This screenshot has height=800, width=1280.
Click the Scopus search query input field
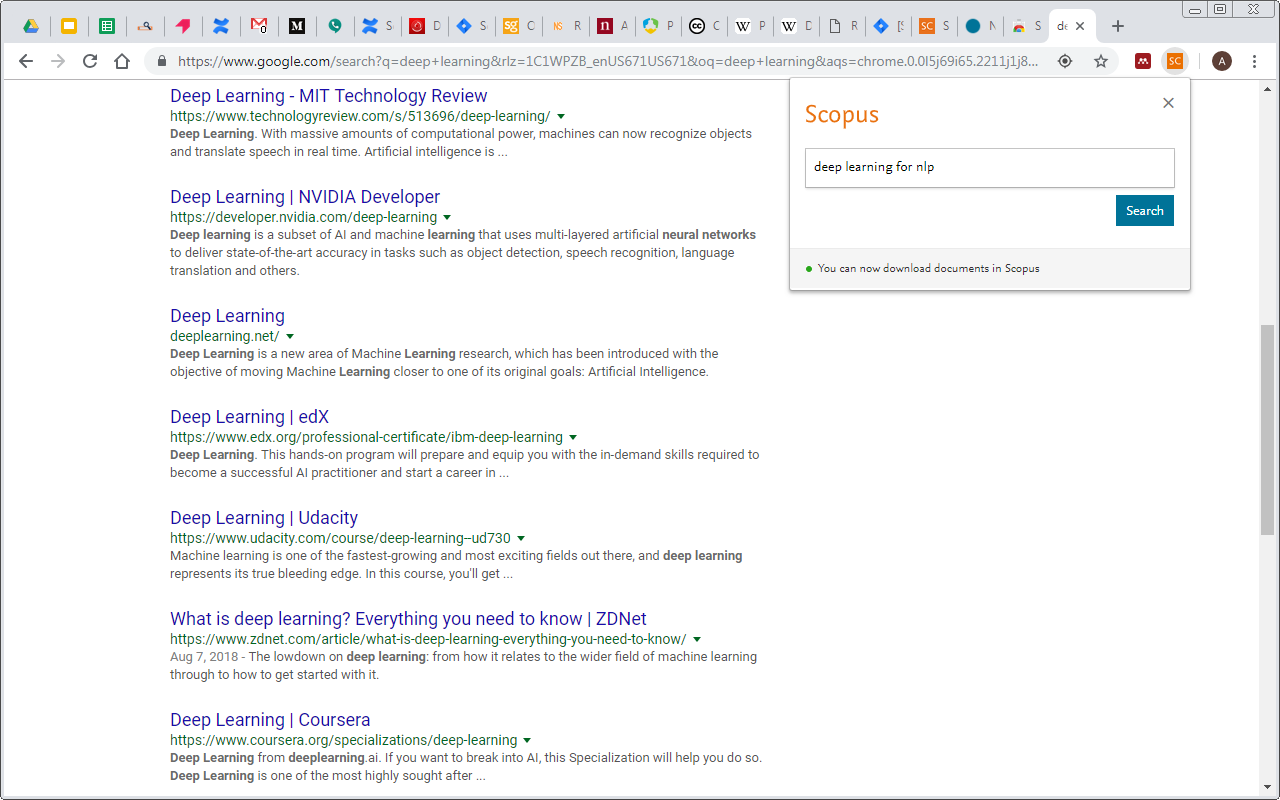tap(989, 167)
